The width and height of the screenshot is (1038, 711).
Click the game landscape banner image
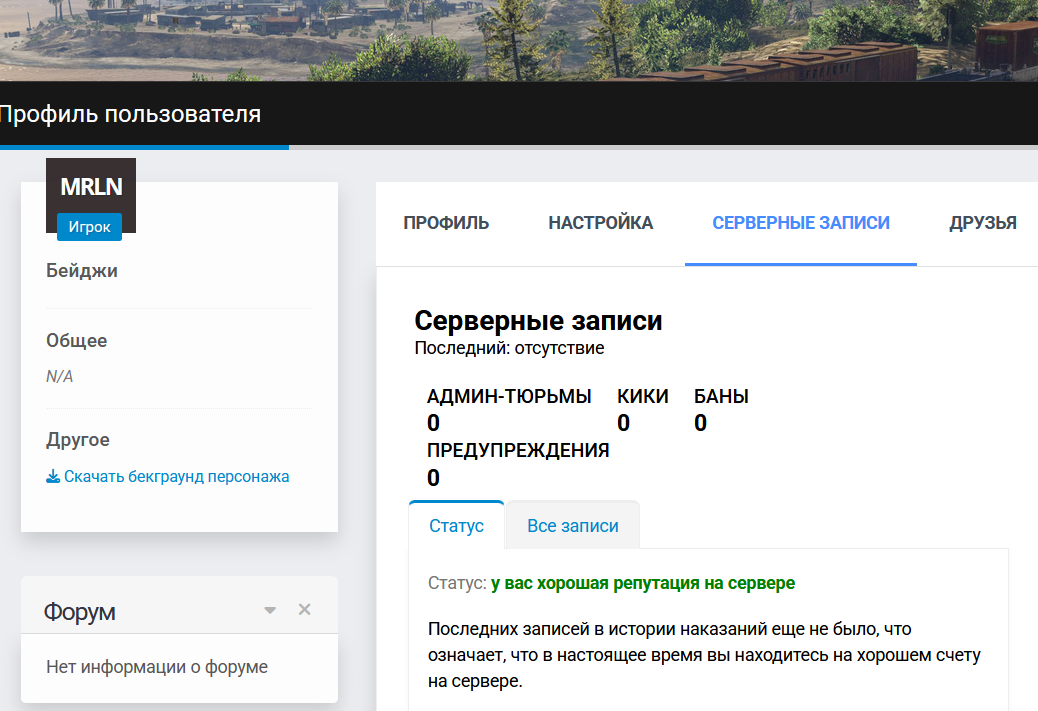coord(519,40)
